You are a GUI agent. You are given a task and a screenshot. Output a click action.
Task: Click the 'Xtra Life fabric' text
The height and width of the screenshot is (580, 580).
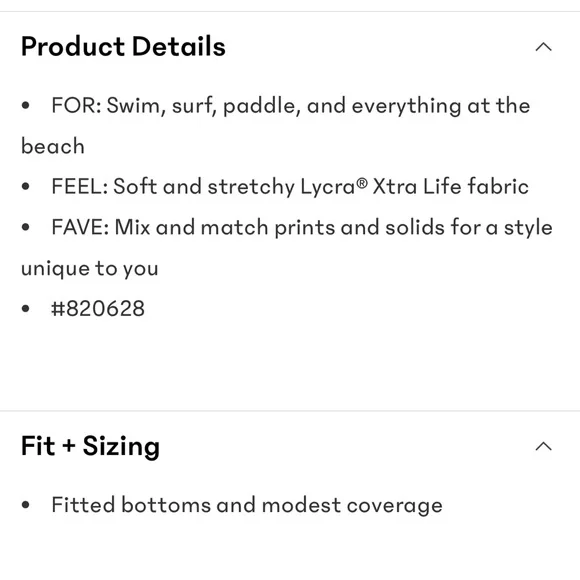coord(451,186)
